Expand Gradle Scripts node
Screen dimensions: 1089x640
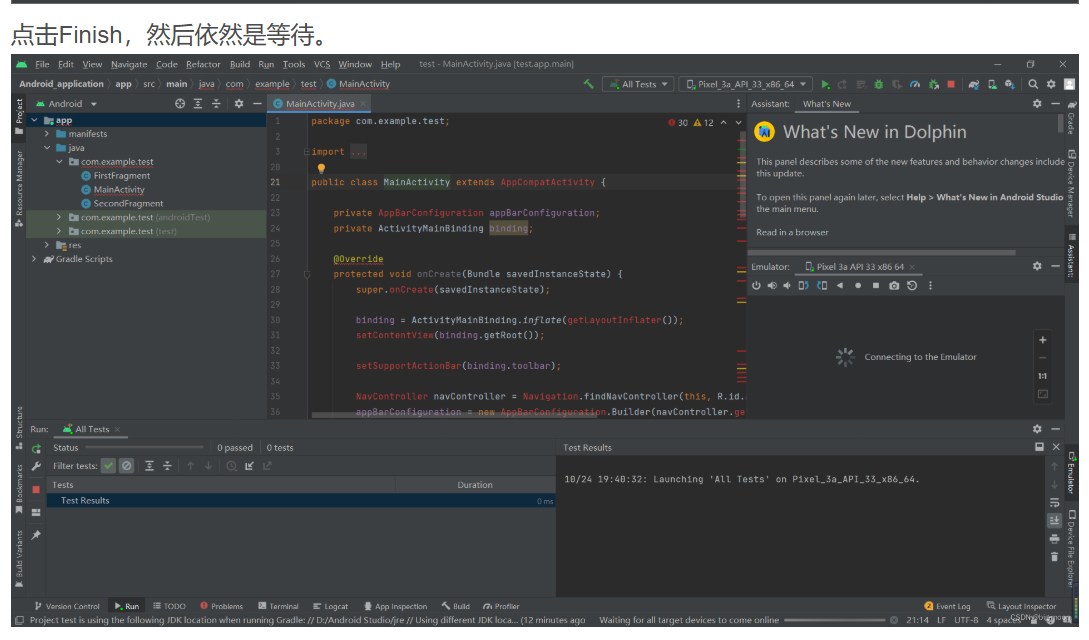click(x=34, y=259)
